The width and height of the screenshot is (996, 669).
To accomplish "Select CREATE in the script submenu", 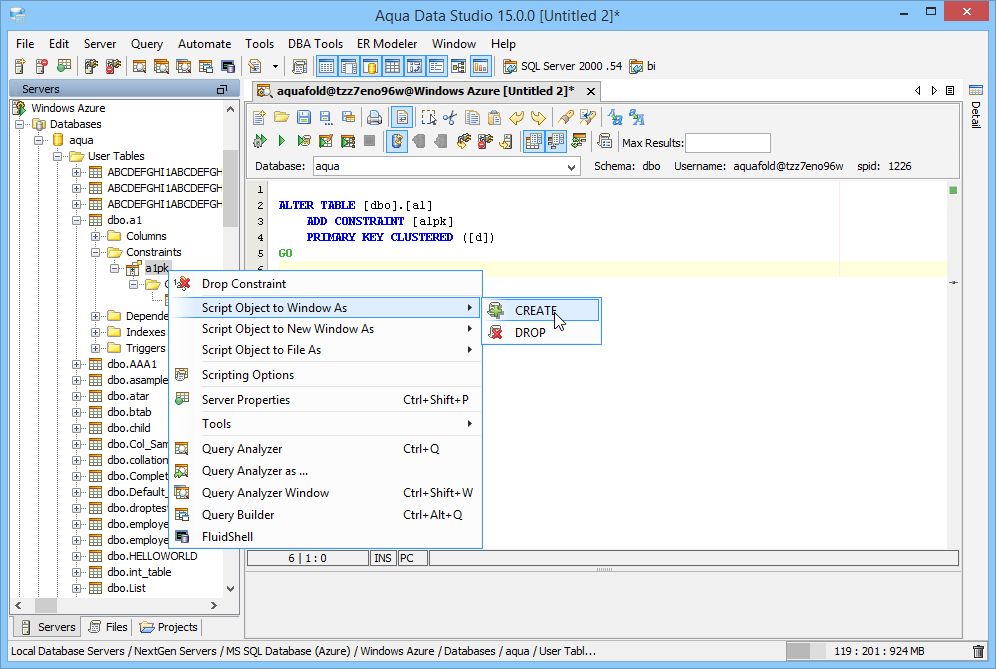I will [x=541, y=311].
